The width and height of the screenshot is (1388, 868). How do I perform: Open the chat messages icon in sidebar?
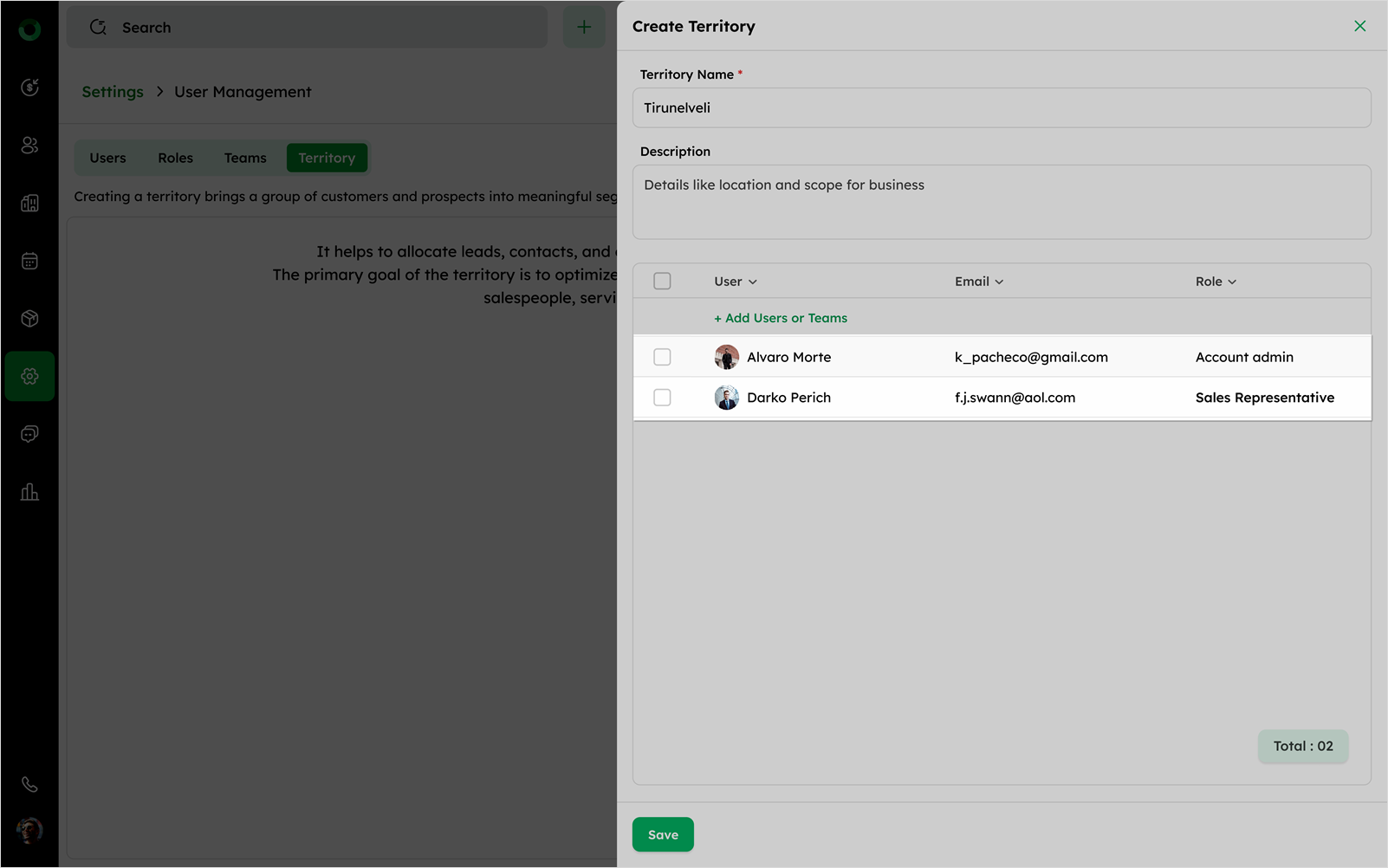click(29, 434)
